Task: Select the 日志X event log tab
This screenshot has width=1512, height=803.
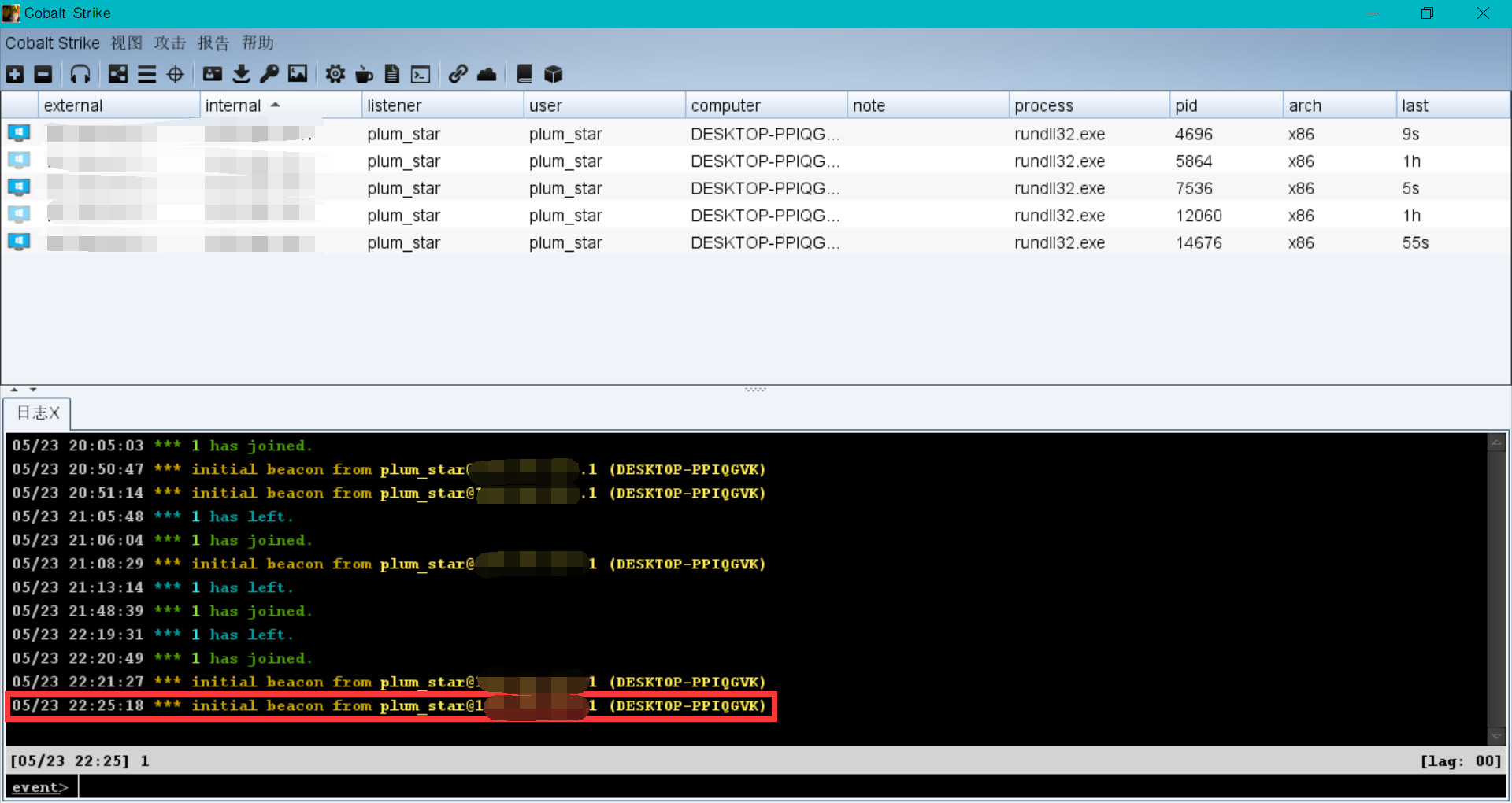Action: tap(38, 413)
